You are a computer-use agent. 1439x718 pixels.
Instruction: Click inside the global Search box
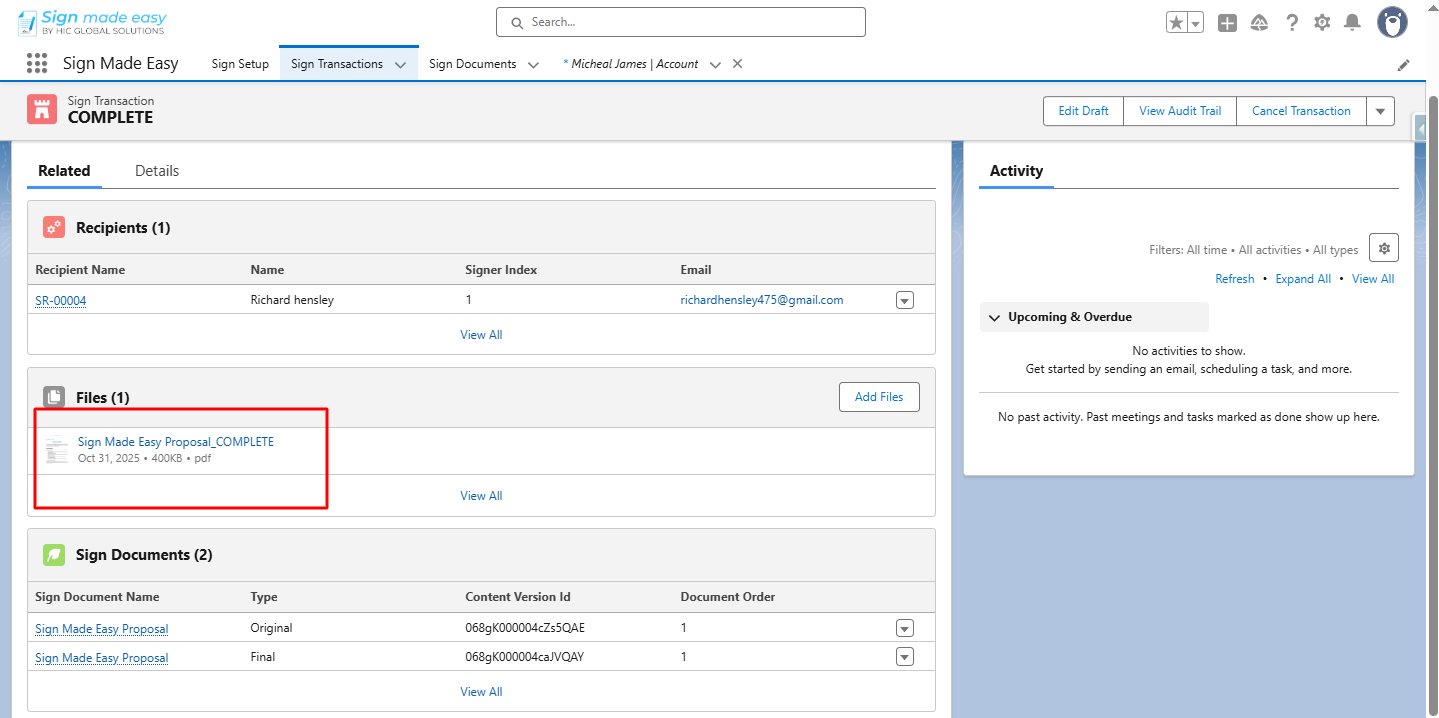point(680,21)
